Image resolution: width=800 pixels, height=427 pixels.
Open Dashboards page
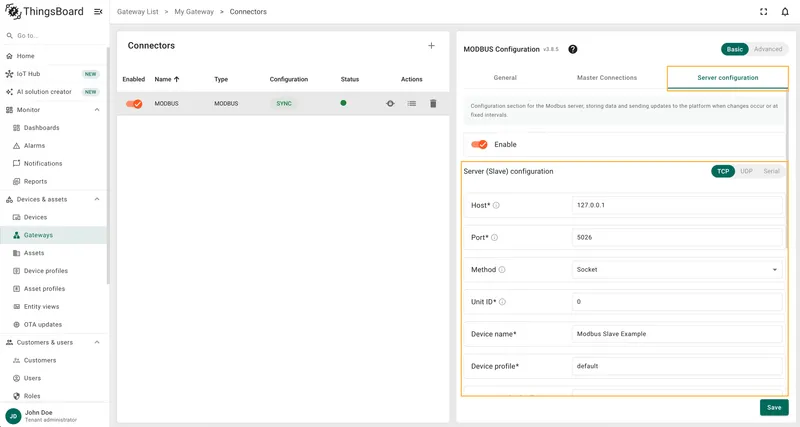coord(54,128)
